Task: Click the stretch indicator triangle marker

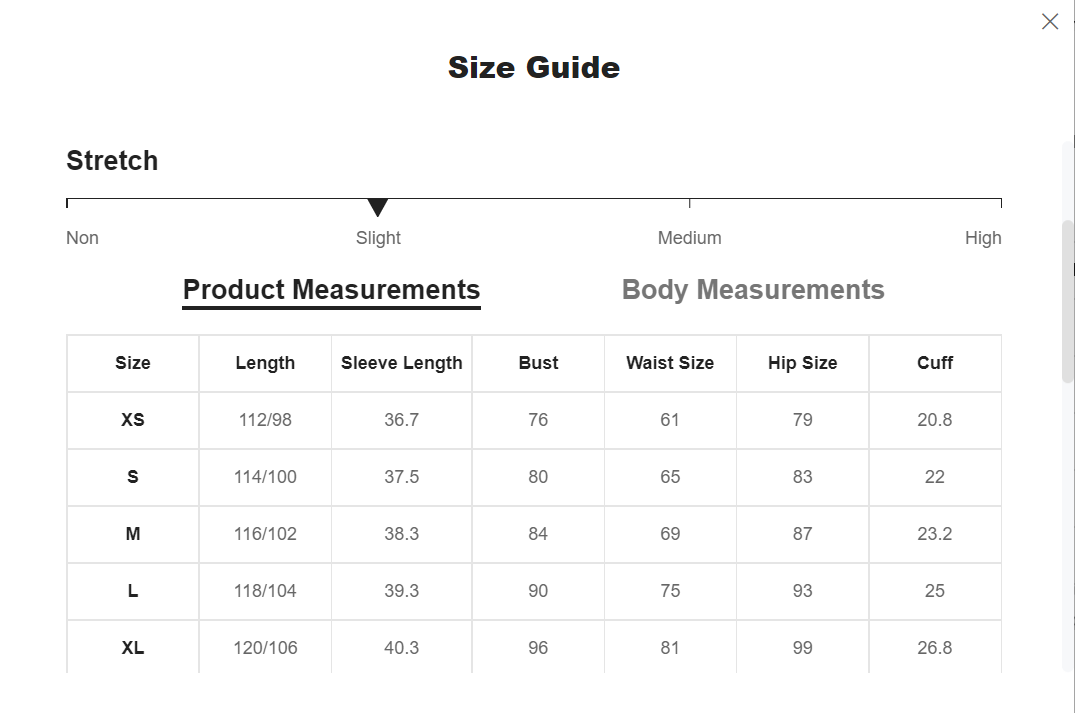Action: click(377, 207)
